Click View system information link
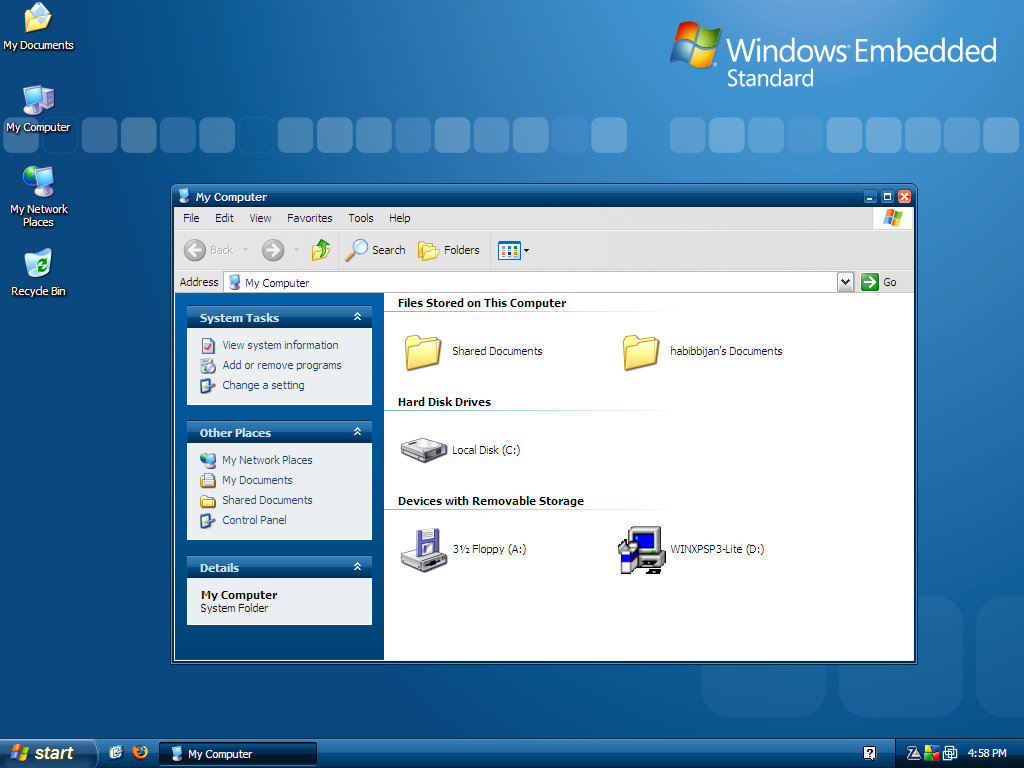The height and width of the screenshot is (768, 1024). click(280, 345)
